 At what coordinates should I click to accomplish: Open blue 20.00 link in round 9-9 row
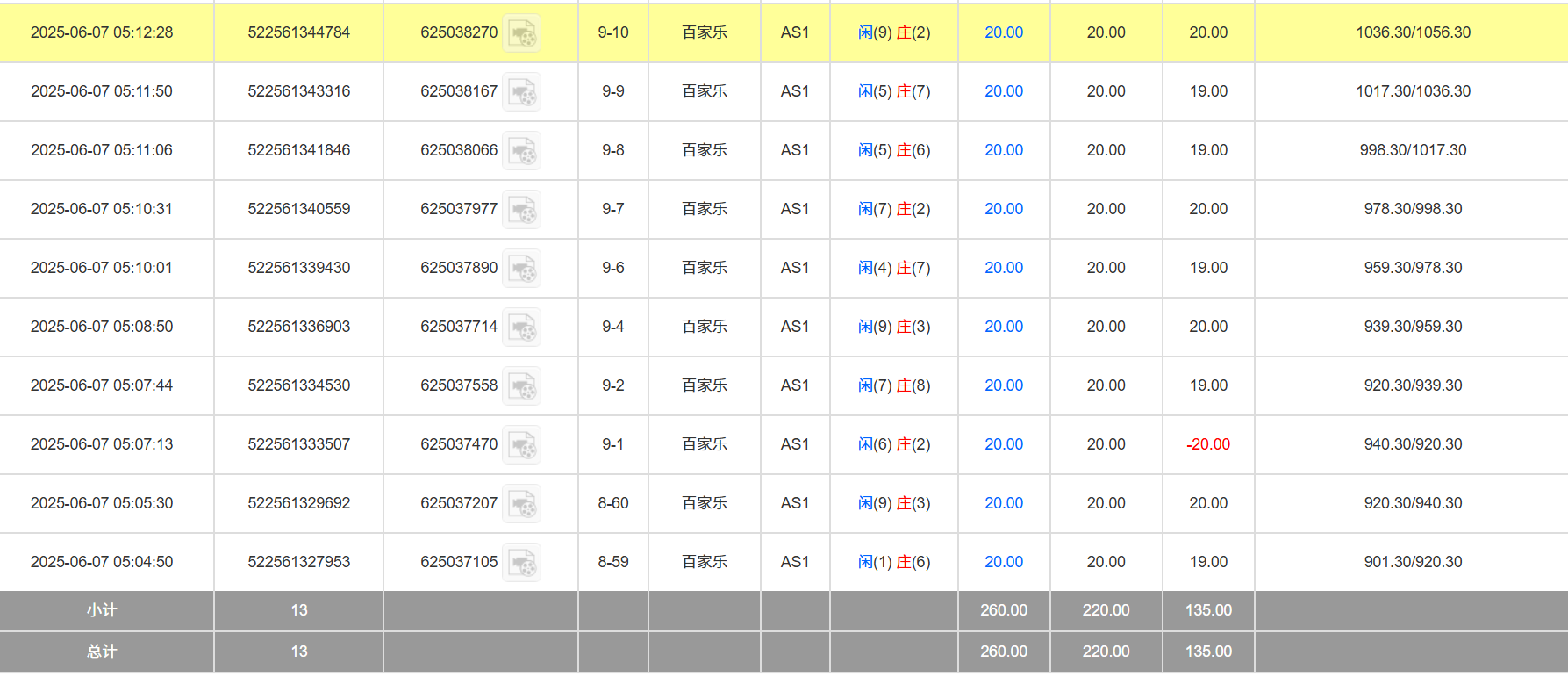coord(1003,91)
